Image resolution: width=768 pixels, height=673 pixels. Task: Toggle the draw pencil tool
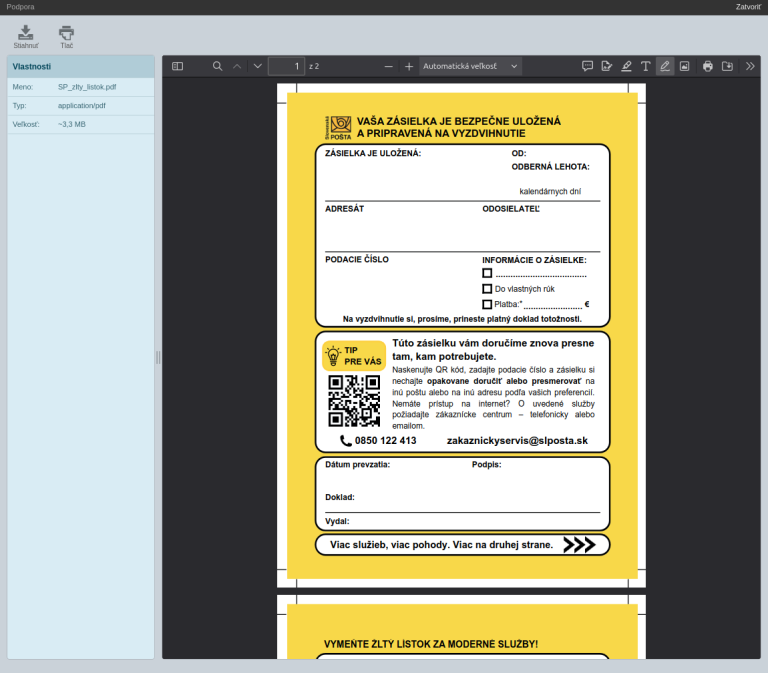665,66
